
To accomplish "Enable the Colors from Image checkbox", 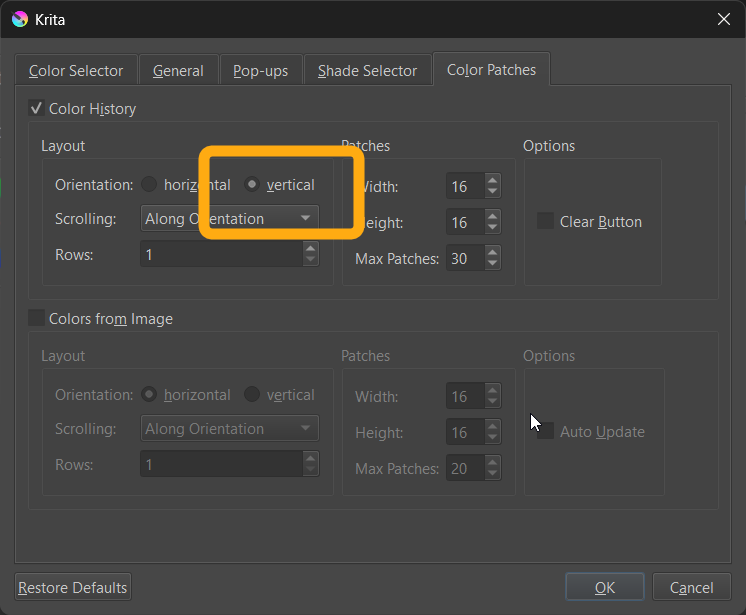I will 37,318.
